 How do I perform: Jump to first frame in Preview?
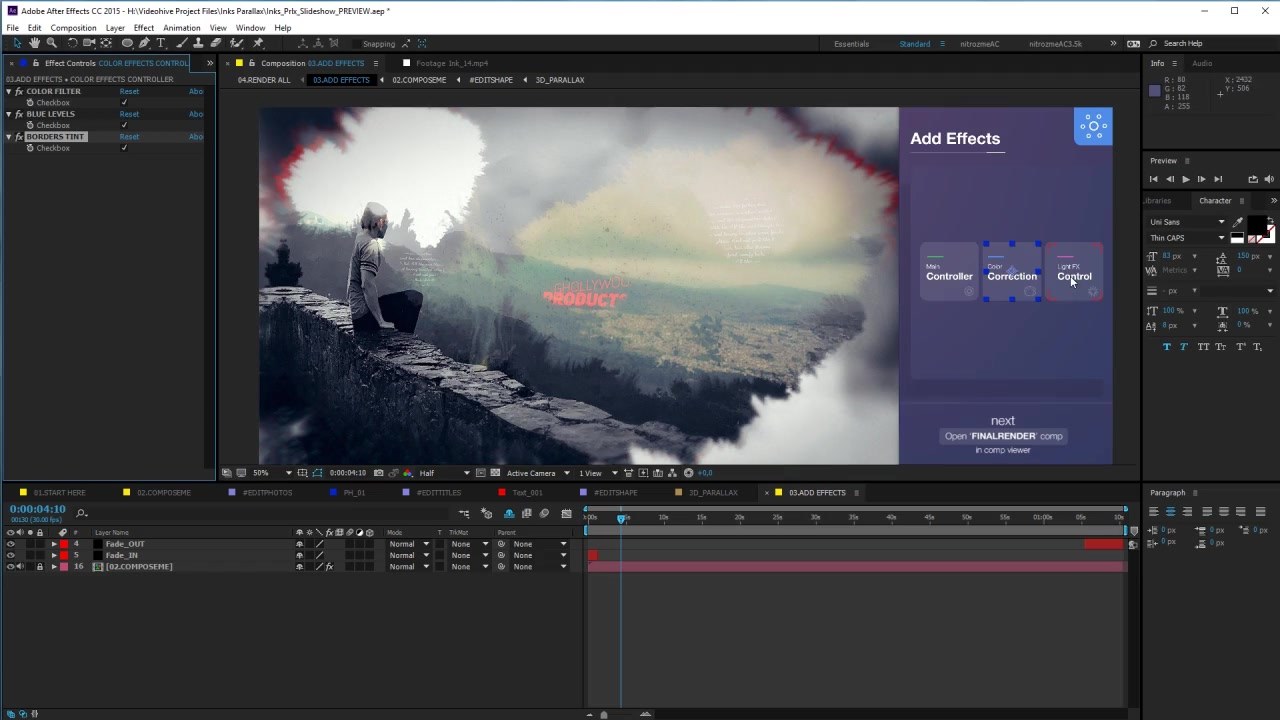pos(1153,179)
